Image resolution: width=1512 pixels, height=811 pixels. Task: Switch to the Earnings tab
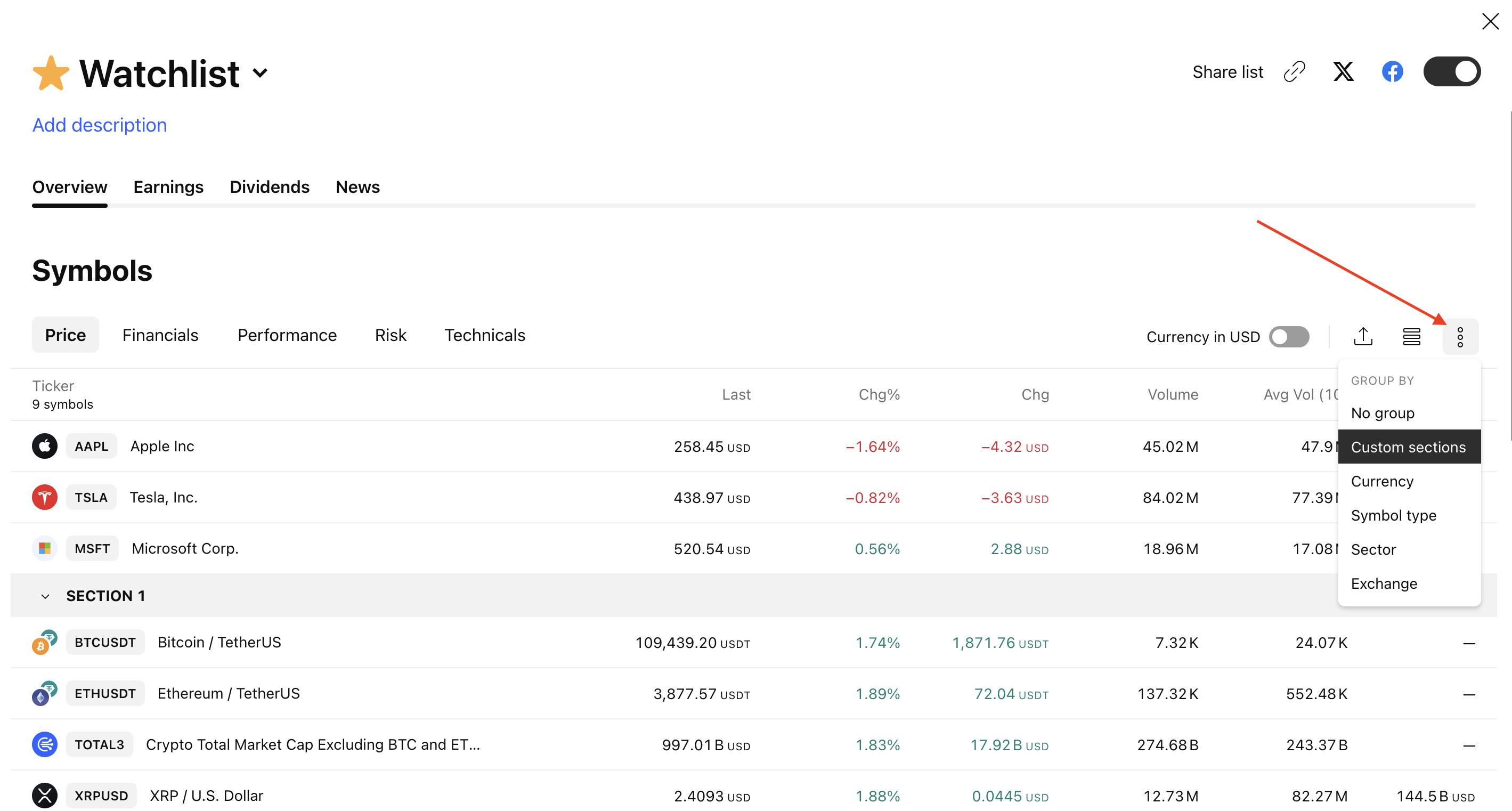tap(168, 186)
